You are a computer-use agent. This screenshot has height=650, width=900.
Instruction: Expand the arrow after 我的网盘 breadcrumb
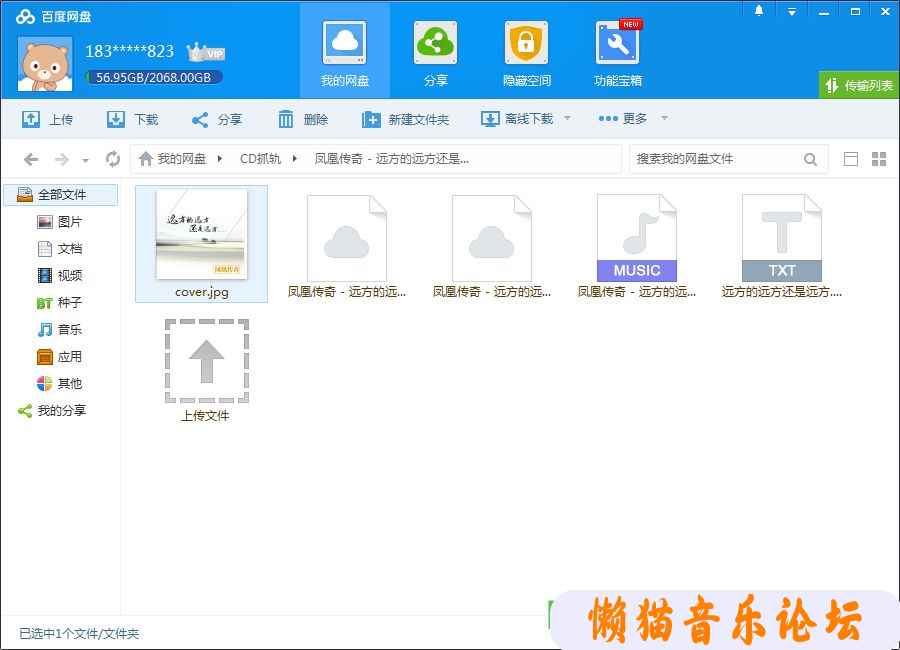219,158
